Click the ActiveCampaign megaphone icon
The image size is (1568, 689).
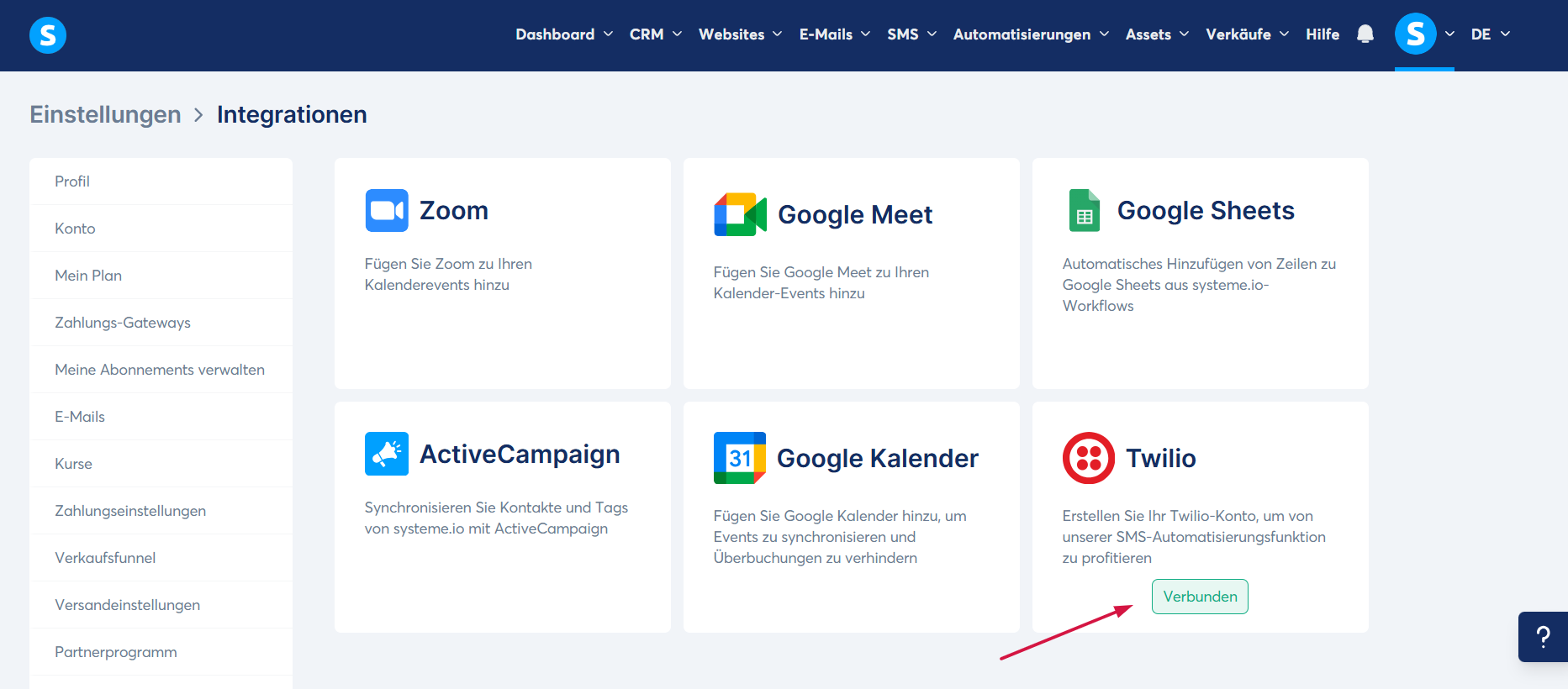coord(387,454)
